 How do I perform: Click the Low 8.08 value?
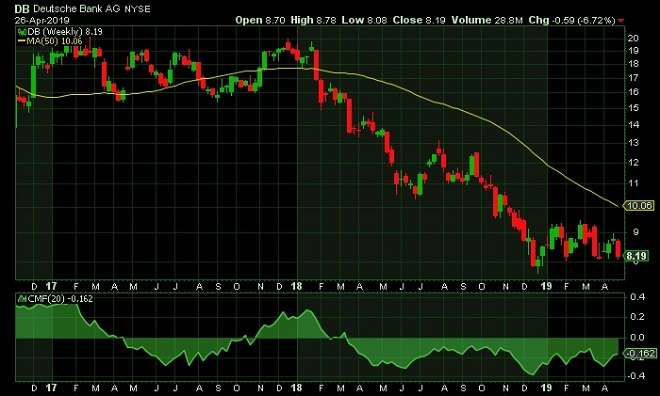(x=364, y=20)
